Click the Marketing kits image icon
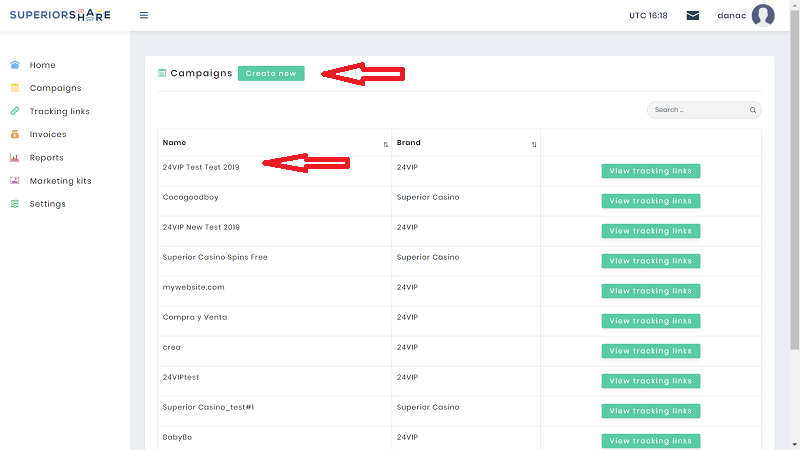This screenshot has width=800, height=450. pyautogui.click(x=15, y=181)
